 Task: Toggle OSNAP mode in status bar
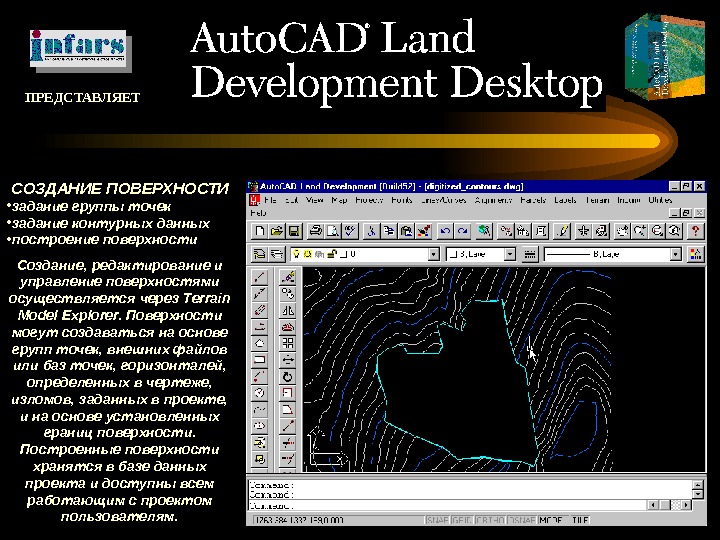(x=523, y=520)
